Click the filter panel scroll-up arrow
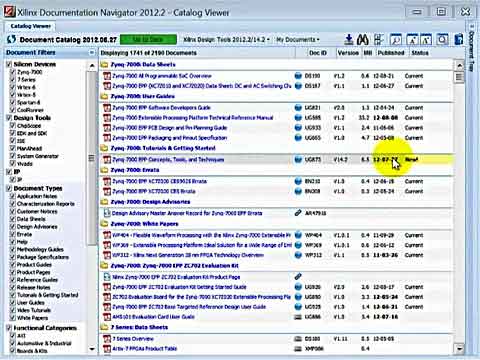This screenshot has width=480, height=360. click(x=92, y=66)
